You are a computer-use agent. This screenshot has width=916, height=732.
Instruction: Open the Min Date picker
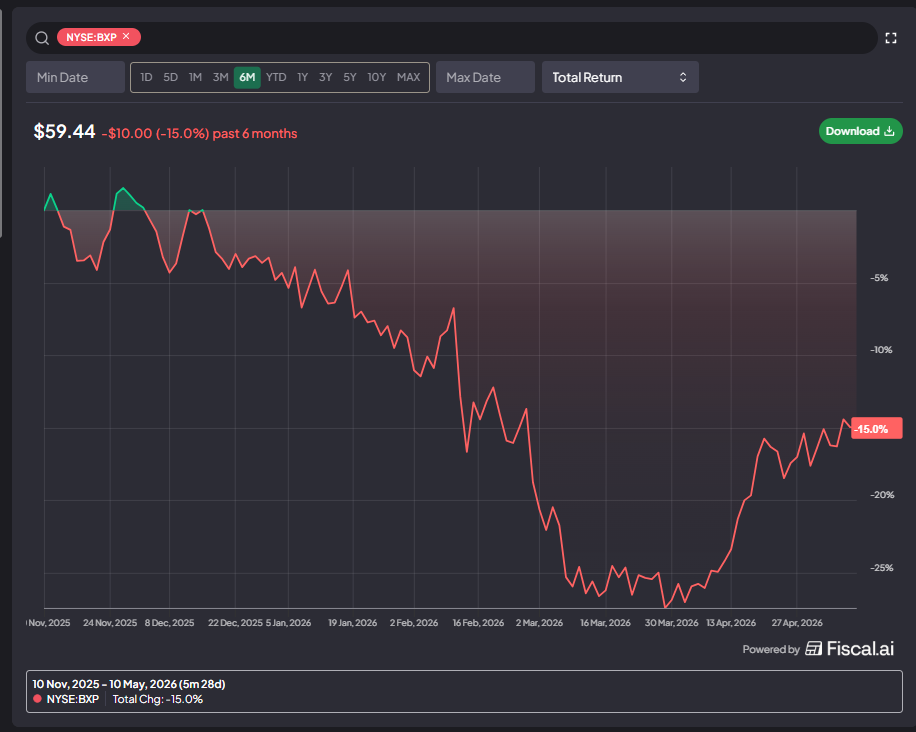pos(75,77)
